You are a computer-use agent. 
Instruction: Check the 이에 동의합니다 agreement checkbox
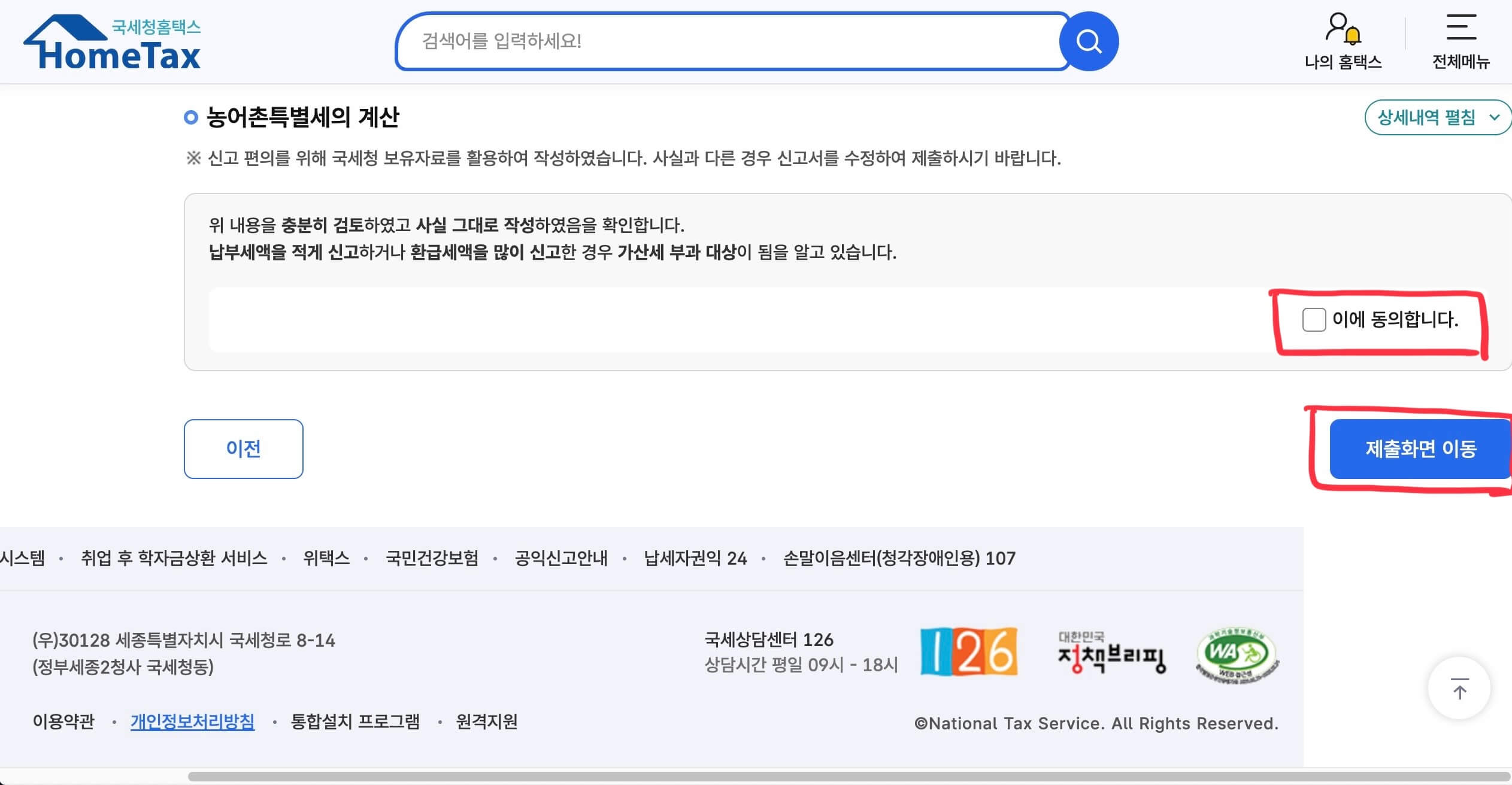(x=1315, y=321)
